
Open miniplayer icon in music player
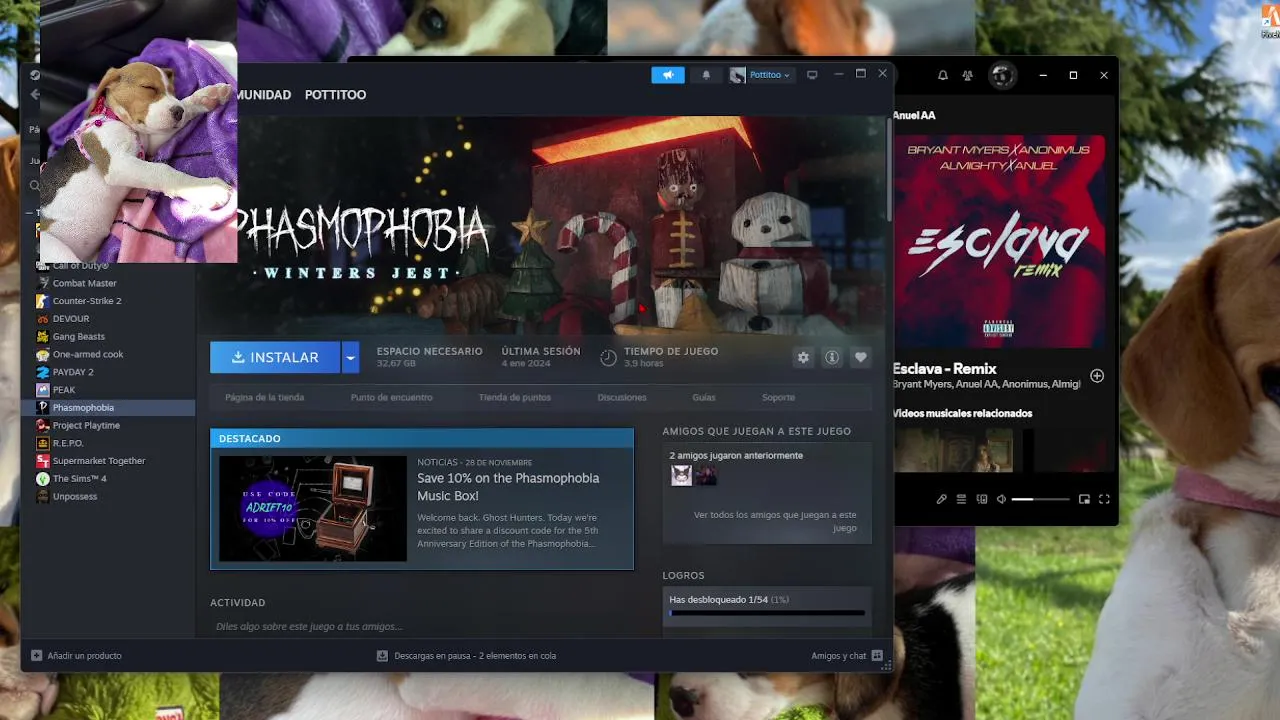[1084, 499]
